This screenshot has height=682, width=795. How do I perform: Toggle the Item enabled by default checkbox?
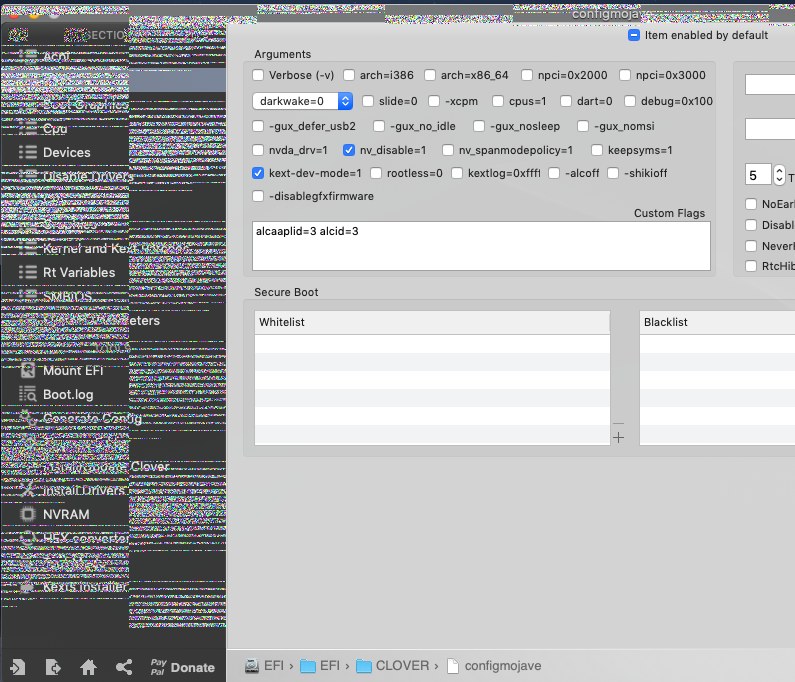[x=634, y=35]
